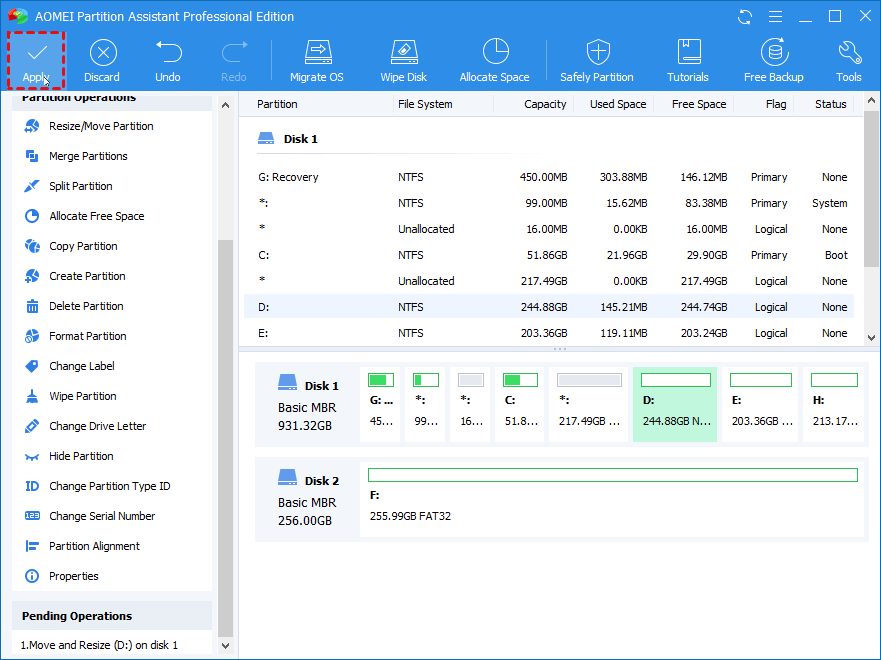
Task: Select pending operation Move and Resize (D:)
Action: click(x=99, y=645)
